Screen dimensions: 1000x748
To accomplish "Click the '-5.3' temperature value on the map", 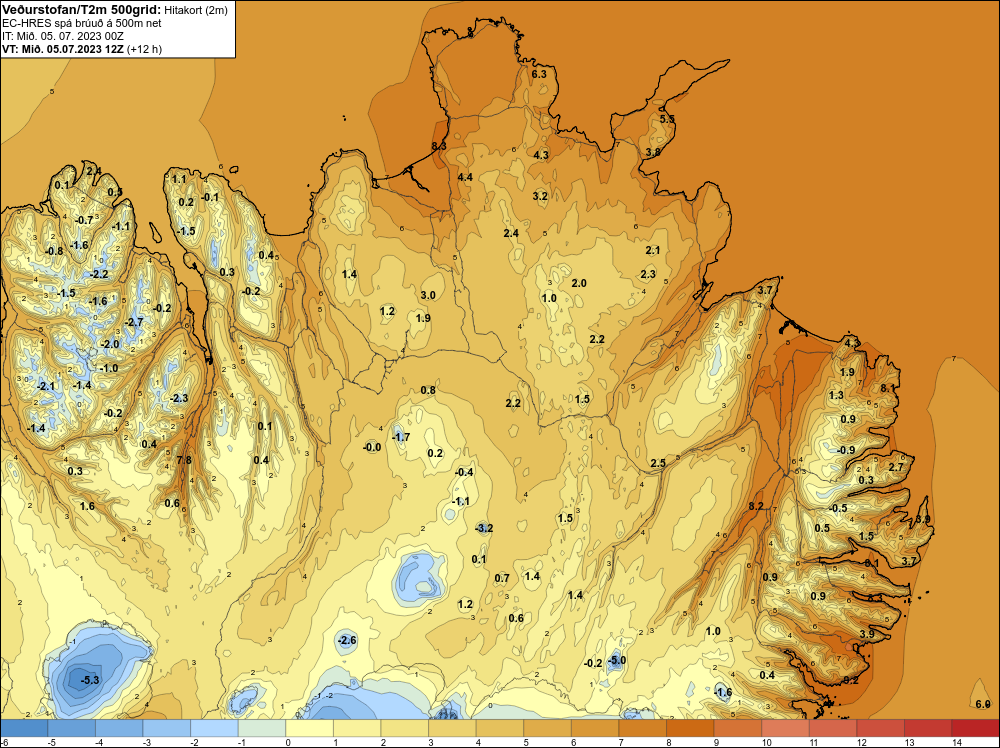I will point(90,680).
